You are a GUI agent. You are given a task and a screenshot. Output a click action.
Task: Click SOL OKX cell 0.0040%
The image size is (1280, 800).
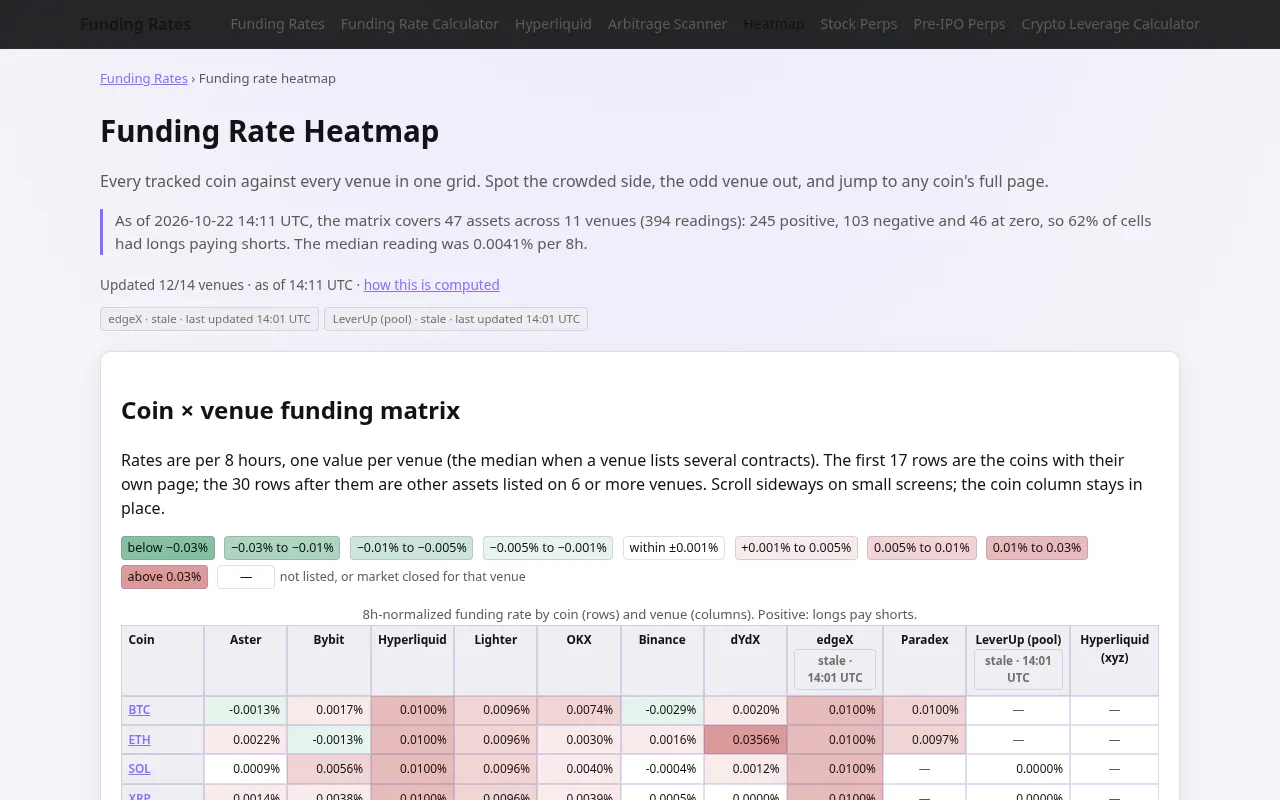[x=579, y=768]
